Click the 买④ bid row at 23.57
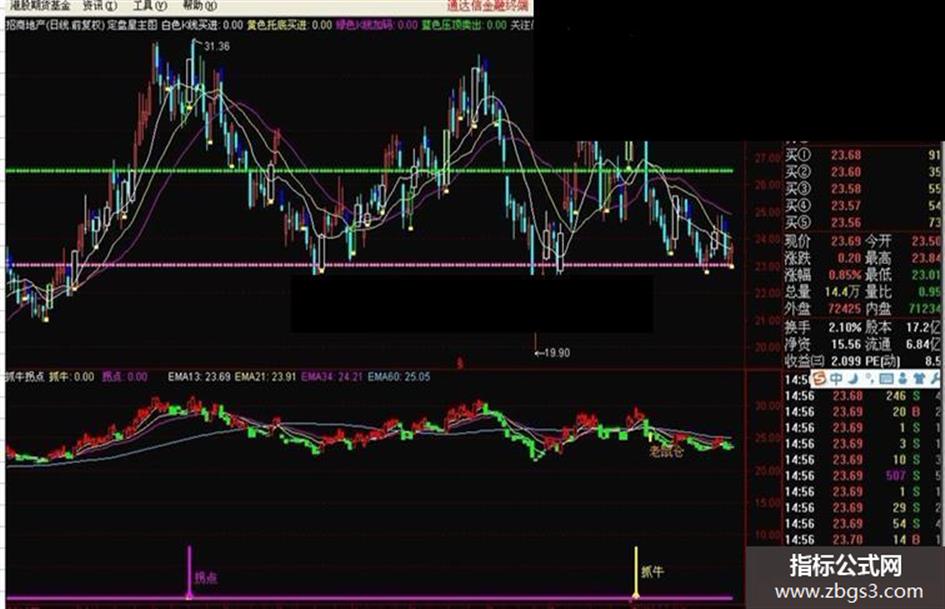Image resolution: width=945 pixels, height=609 pixels. coord(864,206)
